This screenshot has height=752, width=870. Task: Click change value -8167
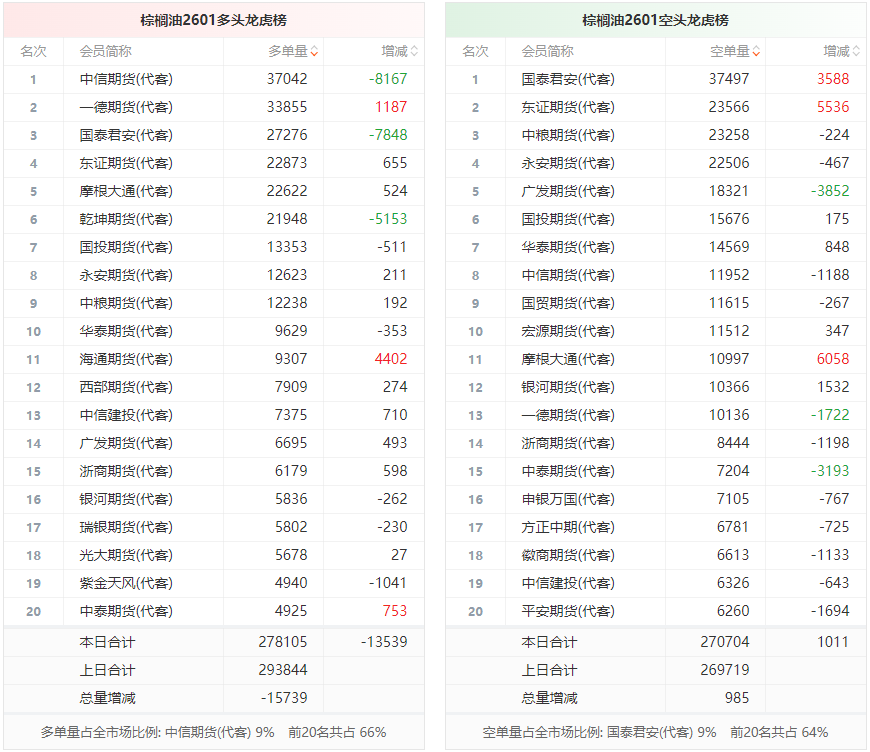[x=388, y=79]
